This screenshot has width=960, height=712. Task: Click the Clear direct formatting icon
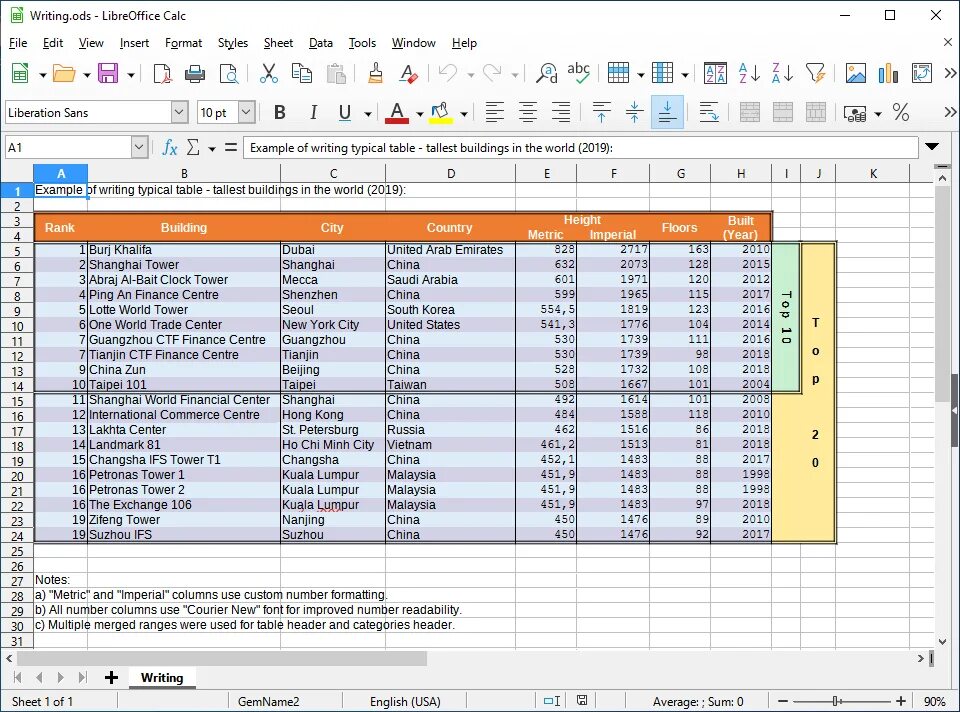408,74
